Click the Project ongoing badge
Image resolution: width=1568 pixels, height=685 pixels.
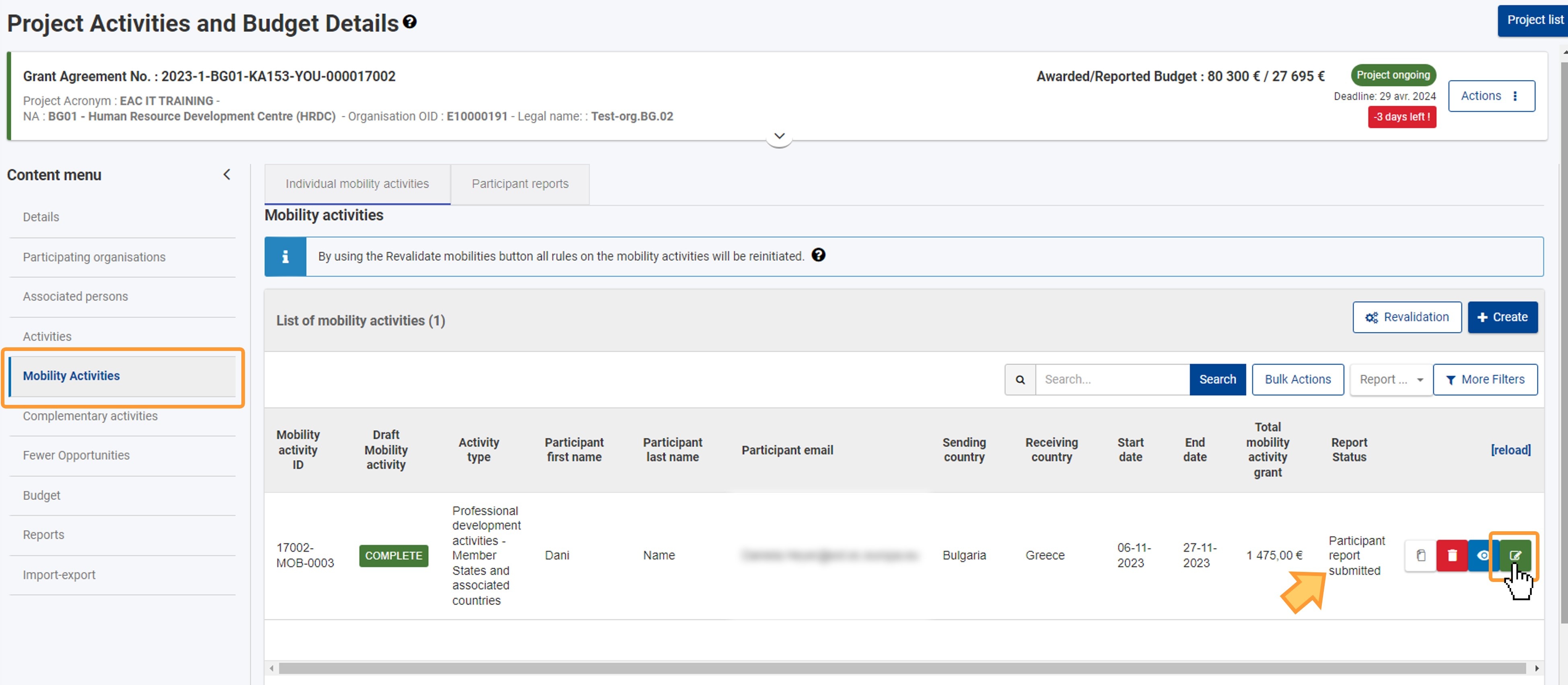1393,75
